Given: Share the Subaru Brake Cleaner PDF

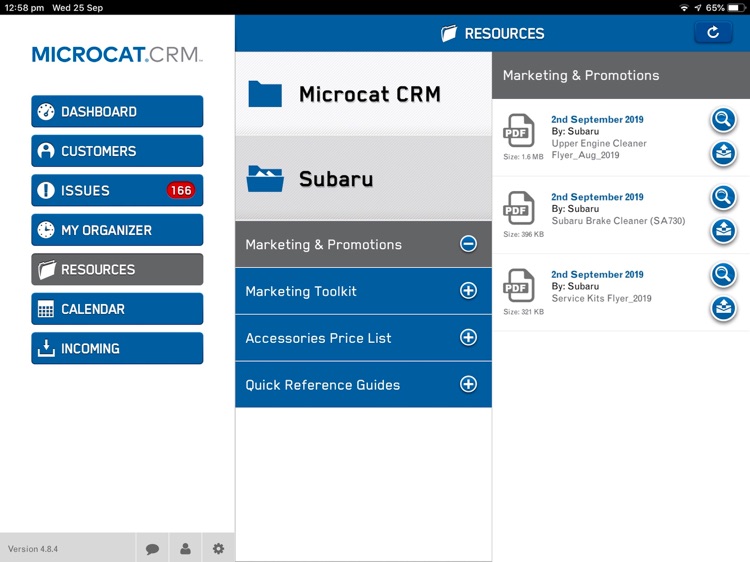Looking at the screenshot, I should point(723,231).
